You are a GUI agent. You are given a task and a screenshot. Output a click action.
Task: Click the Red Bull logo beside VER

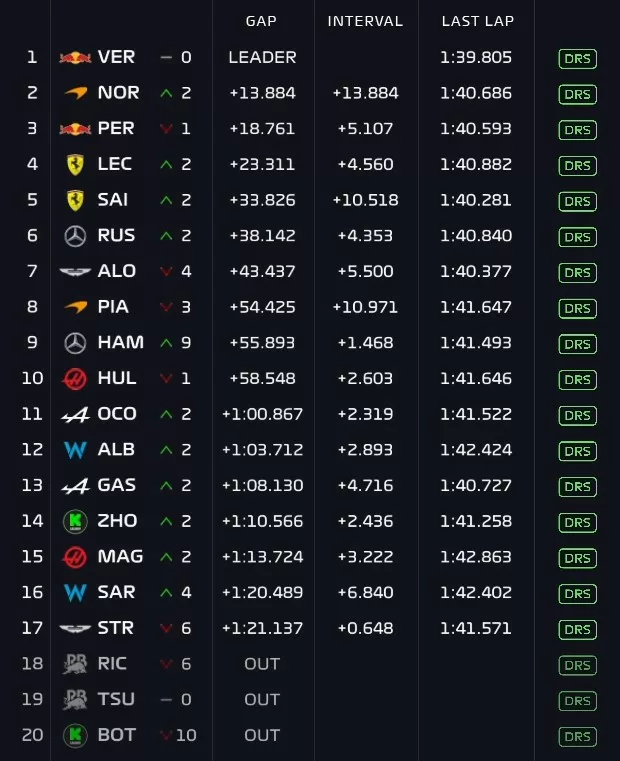(x=75, y=58)
